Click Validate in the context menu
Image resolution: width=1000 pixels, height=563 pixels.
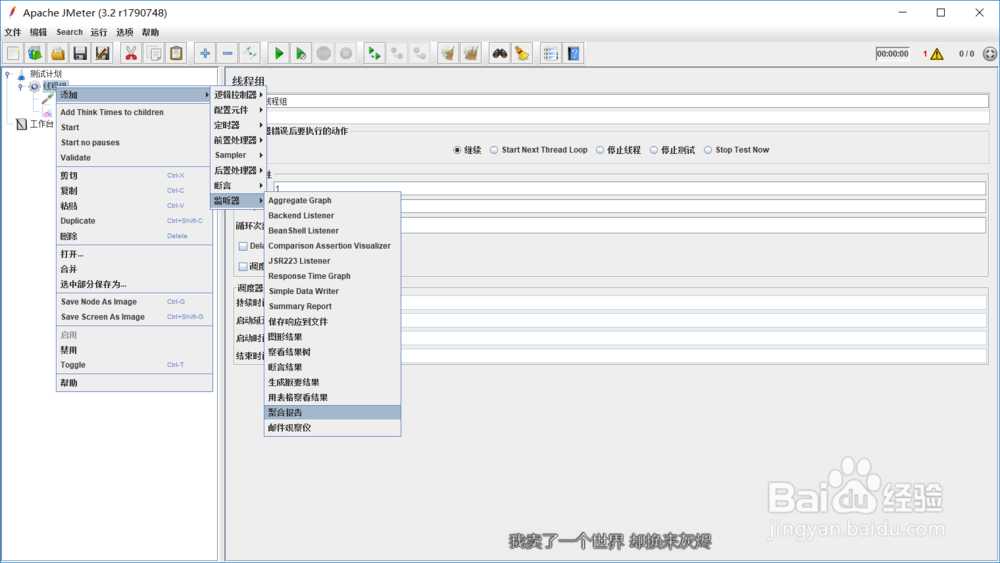tap(134, 157)
